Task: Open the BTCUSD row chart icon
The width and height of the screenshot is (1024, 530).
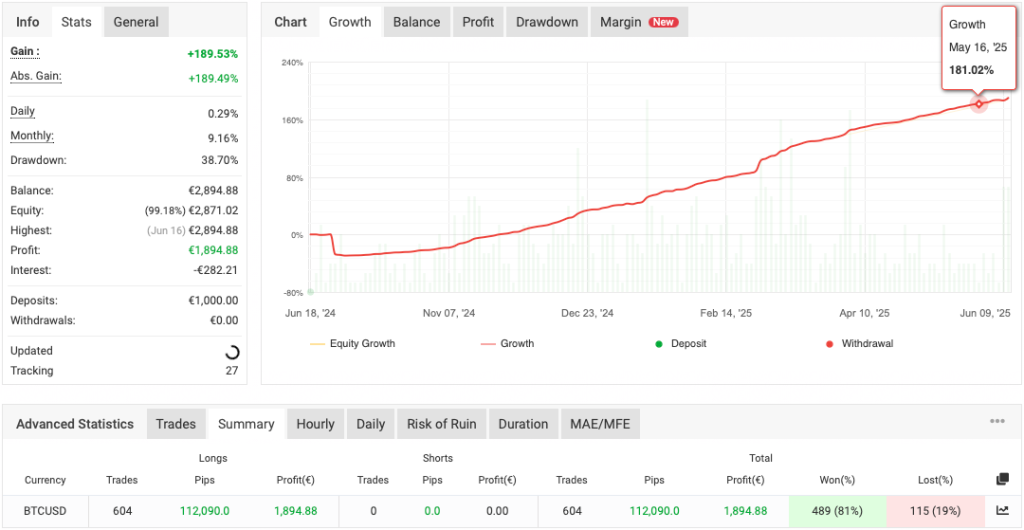Action: click(1002, 510)
